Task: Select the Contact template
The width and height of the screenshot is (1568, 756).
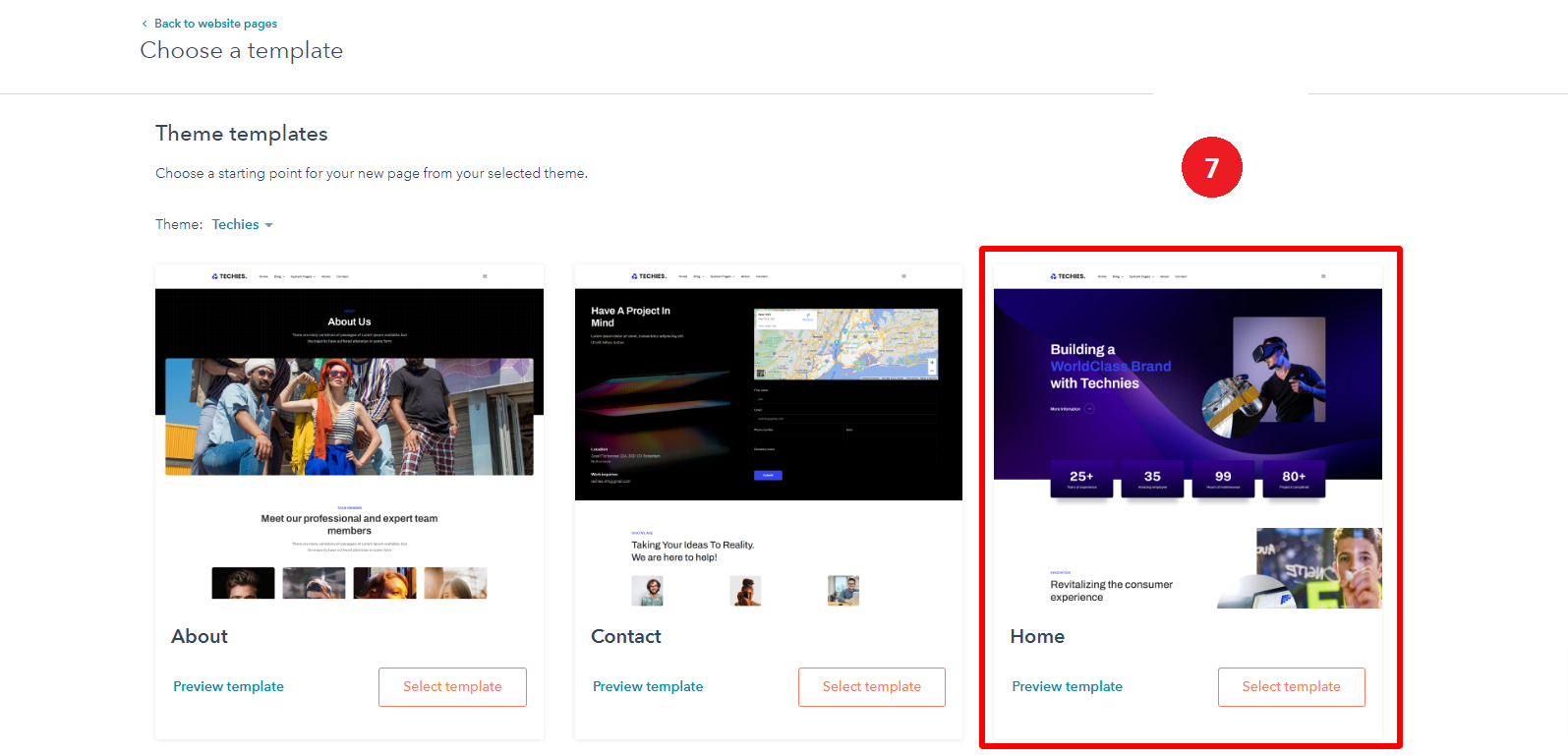Action: coord(871,686)
